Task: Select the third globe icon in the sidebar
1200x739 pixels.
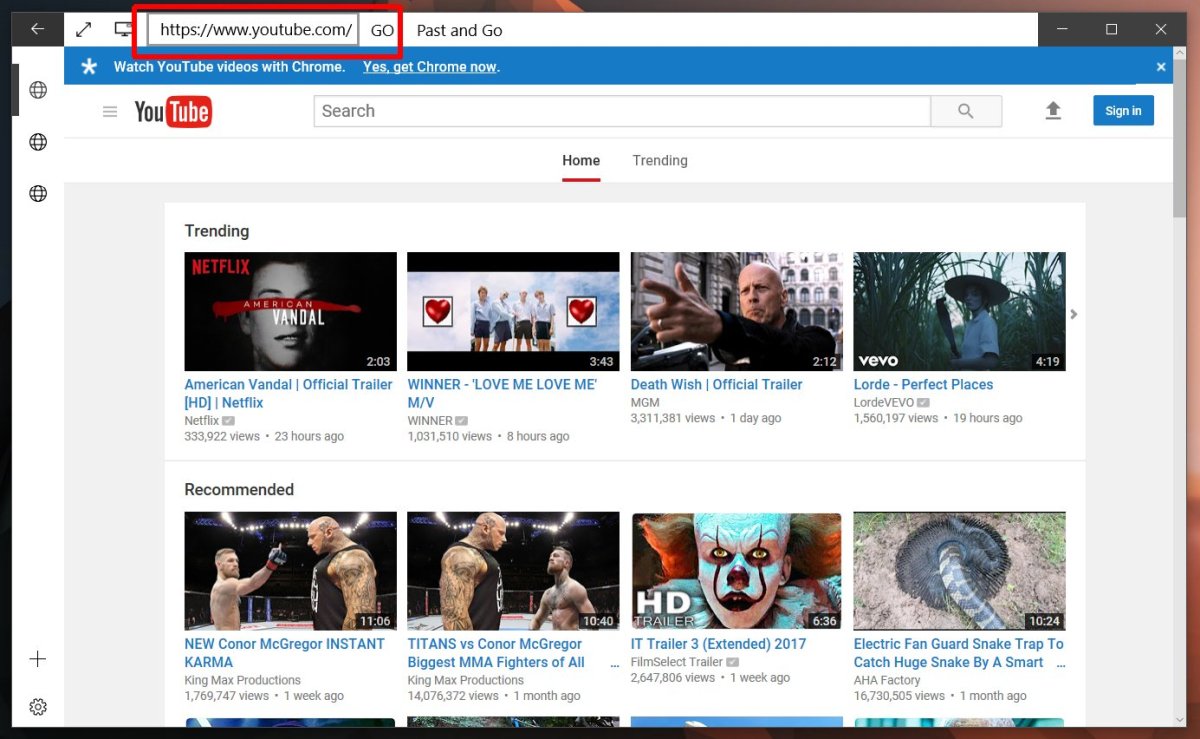Action: pyautogui.click(x=38, y=194)
